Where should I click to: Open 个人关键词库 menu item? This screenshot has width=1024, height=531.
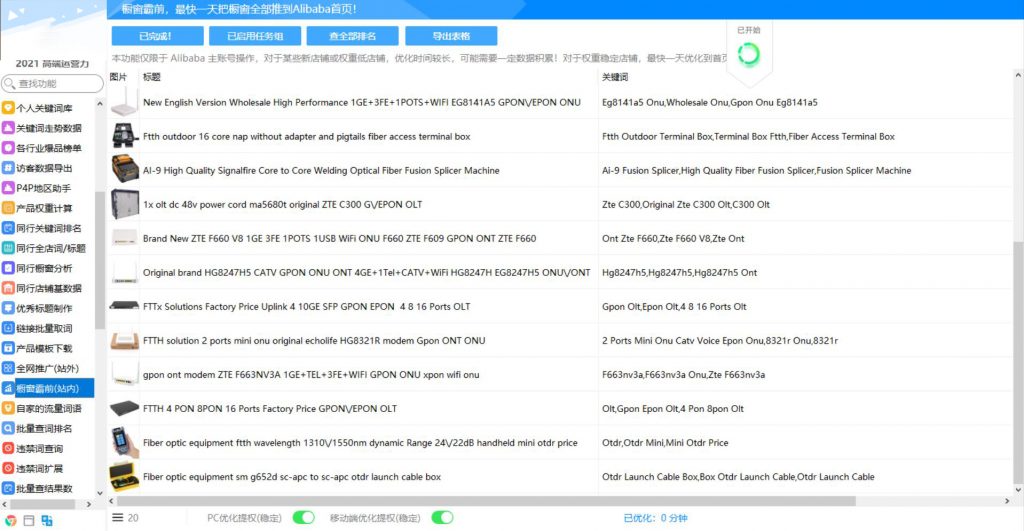tap(44, 108)
